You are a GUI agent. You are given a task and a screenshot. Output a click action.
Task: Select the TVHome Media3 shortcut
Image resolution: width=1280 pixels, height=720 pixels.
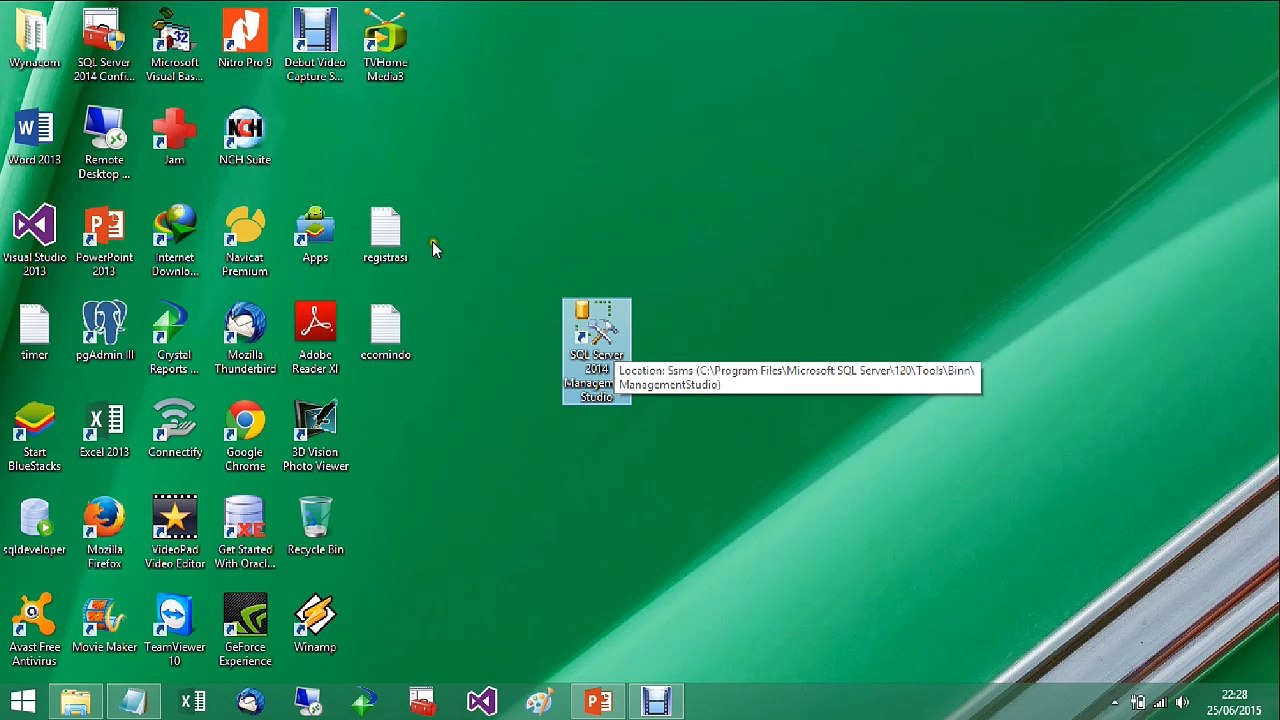tap(385, 46)
